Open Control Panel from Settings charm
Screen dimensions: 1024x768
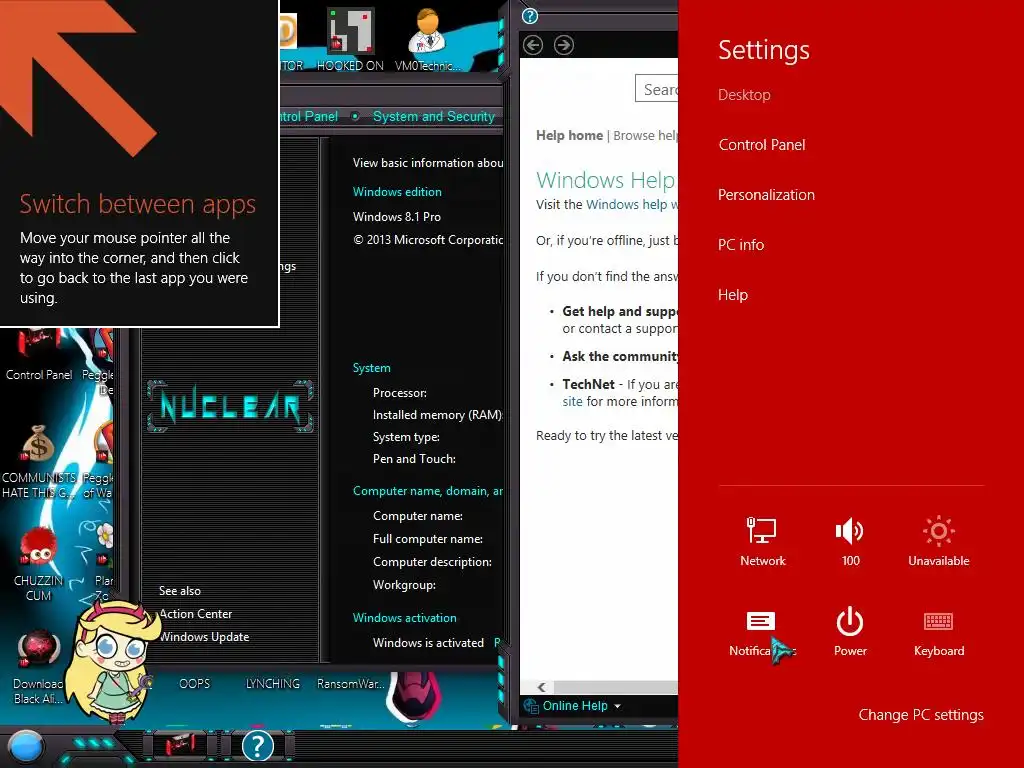[x=761, y=145]
